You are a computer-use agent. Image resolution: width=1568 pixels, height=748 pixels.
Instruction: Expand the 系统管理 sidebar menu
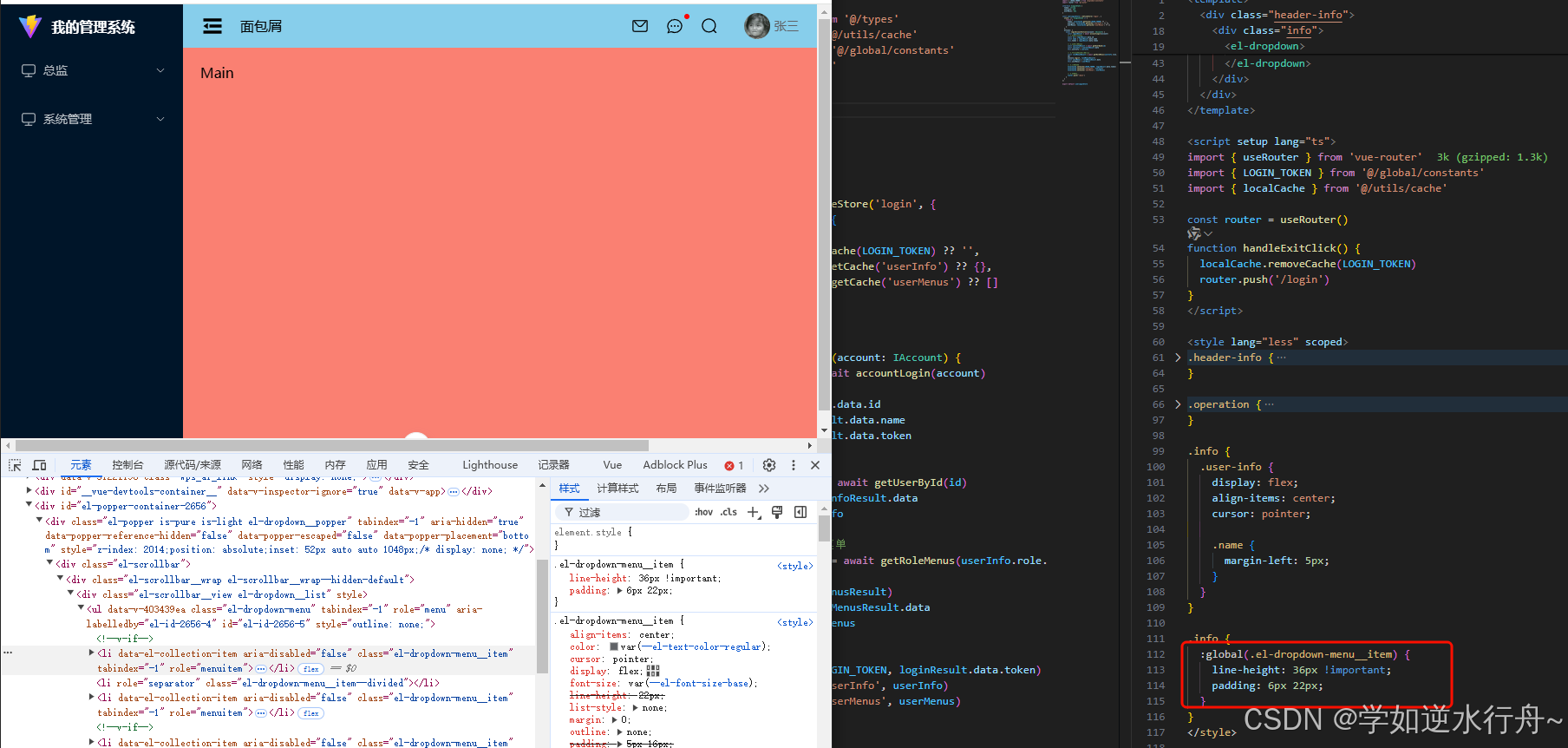(91, 119)
